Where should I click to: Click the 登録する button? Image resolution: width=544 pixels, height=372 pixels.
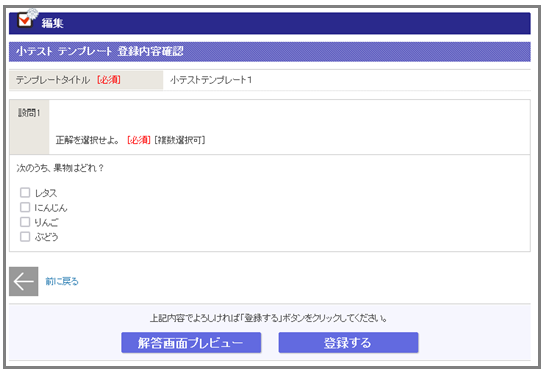348,343
